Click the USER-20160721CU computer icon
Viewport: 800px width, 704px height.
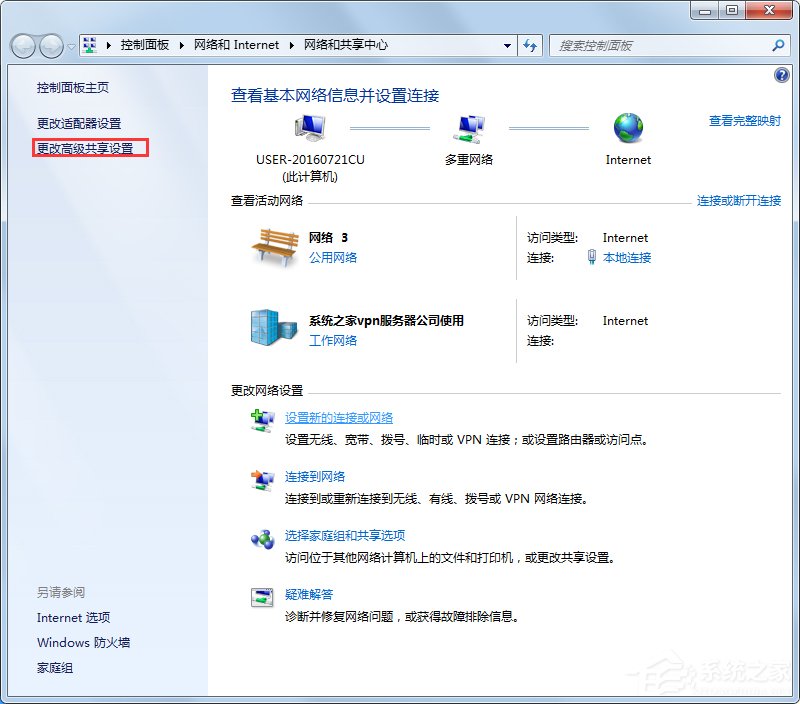pyautogui.click(x=310, y=128)
